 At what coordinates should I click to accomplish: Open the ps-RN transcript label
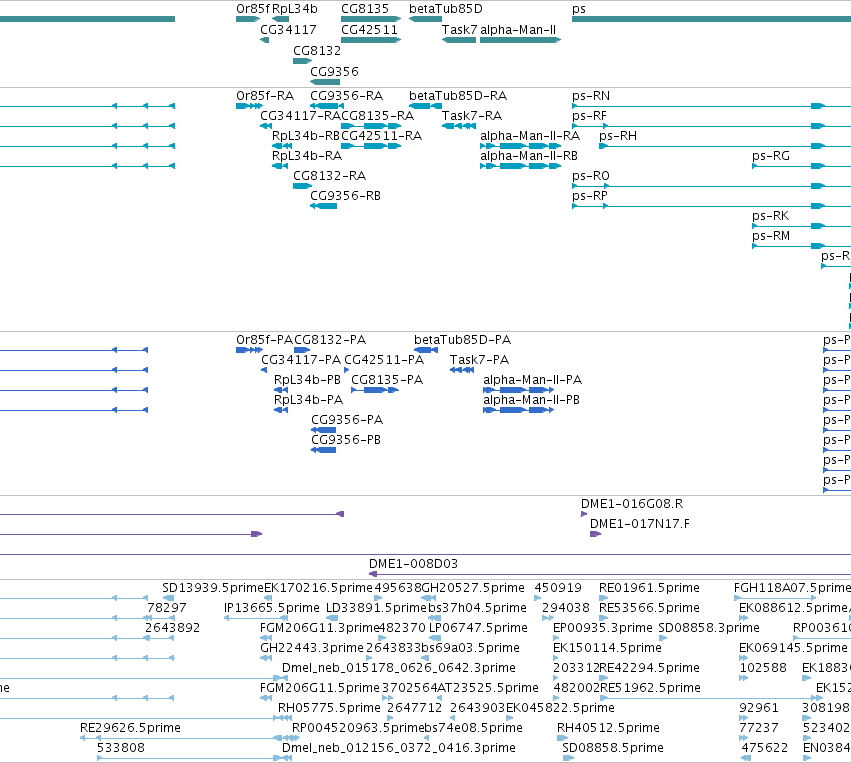coord(591,96)
